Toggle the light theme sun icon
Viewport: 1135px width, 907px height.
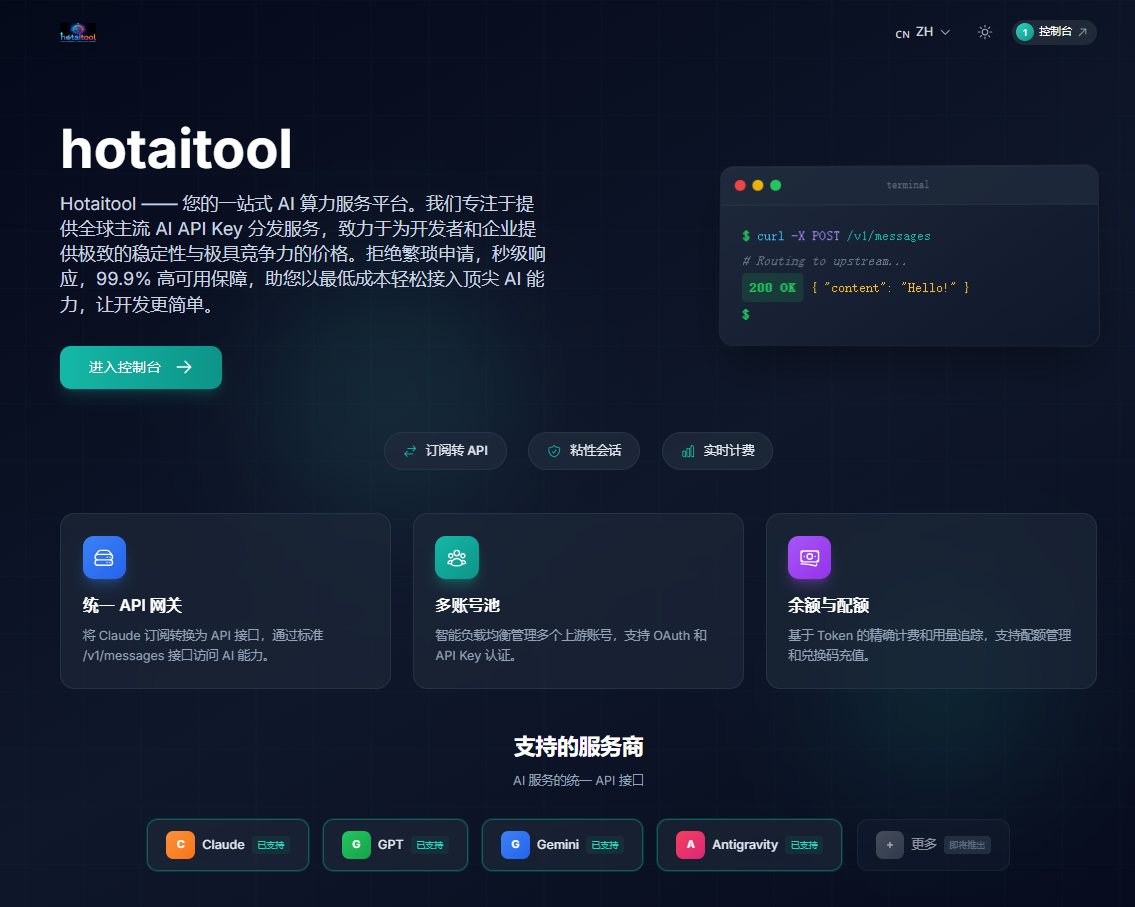coord(984,32)
